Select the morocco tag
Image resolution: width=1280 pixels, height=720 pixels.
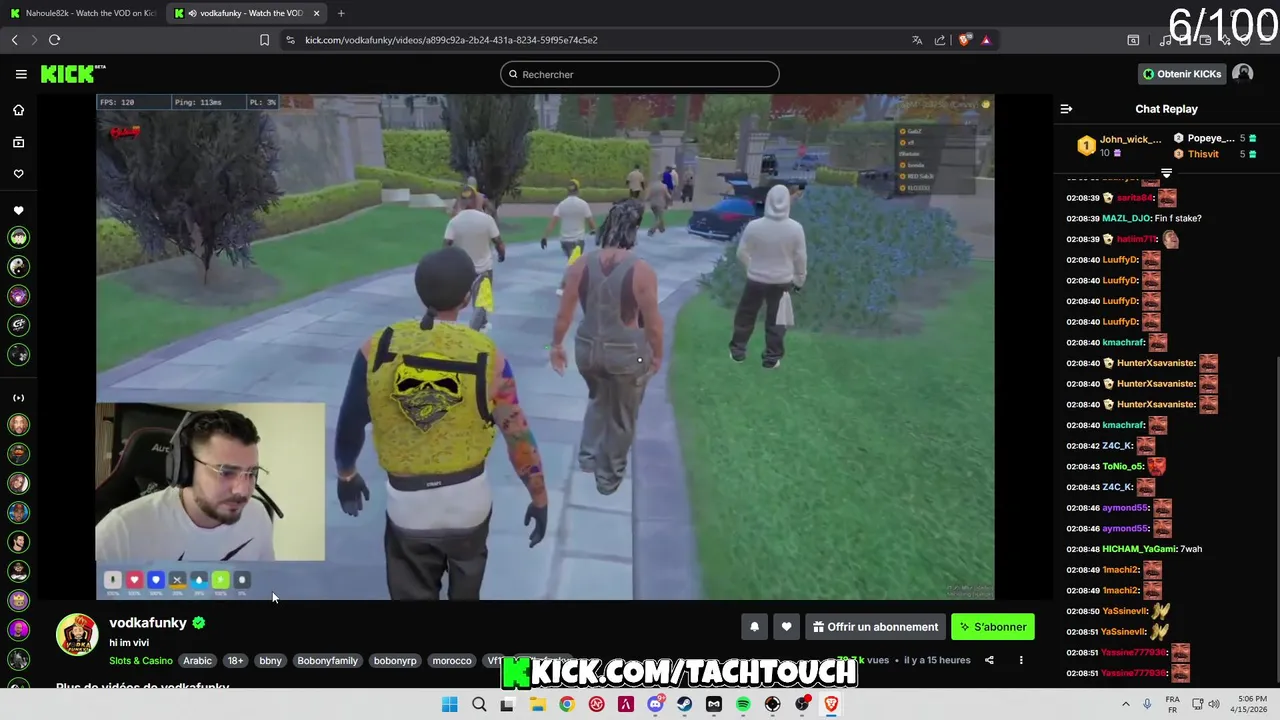pyautogui.click(x=452, y=661)
